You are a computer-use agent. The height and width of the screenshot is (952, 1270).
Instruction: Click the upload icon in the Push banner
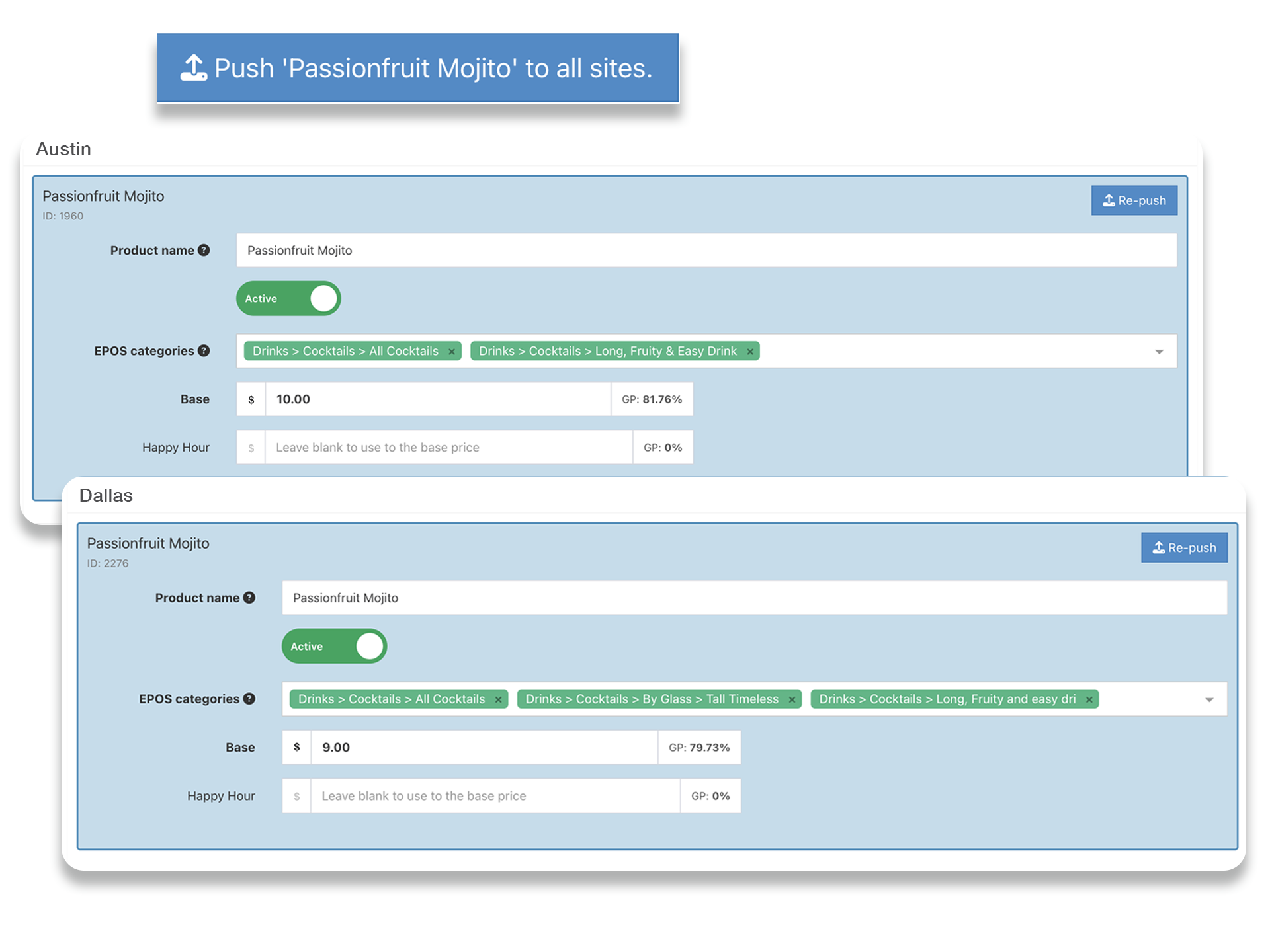192,67
